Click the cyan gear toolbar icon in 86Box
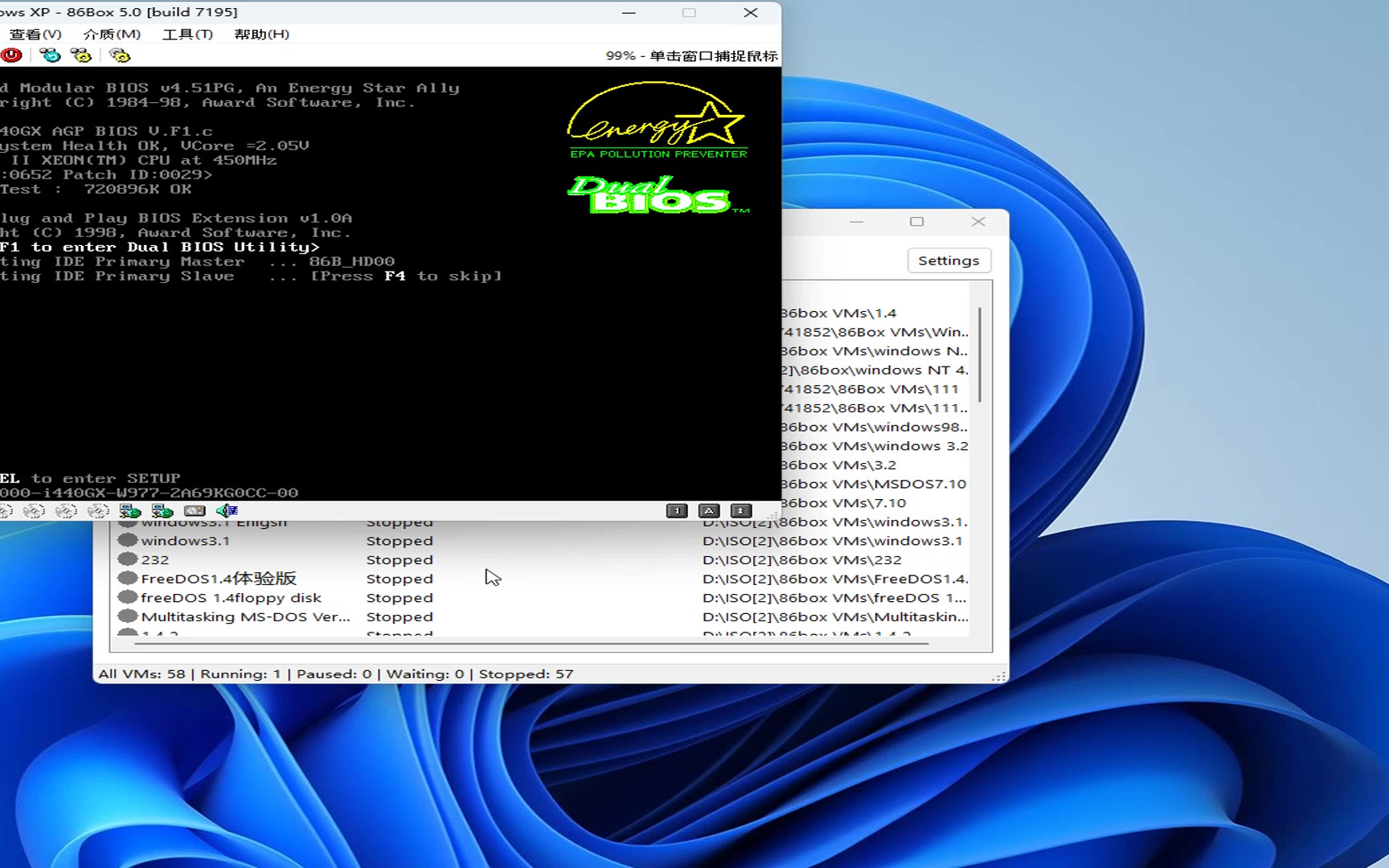The width and height of the screenshot is (1389, 868). [x=50, y=55]
